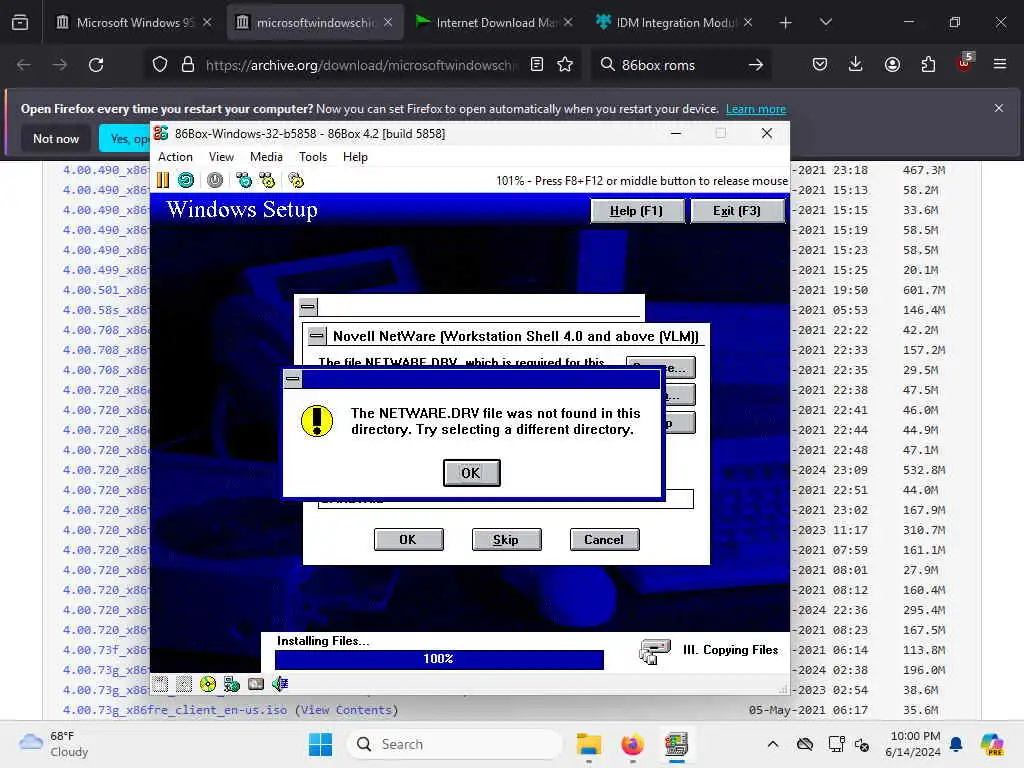This screenshot has width=1024, height=768.
Task: Click the grey ACPI power shutdown icon
Action: click(x=215, y=180)
